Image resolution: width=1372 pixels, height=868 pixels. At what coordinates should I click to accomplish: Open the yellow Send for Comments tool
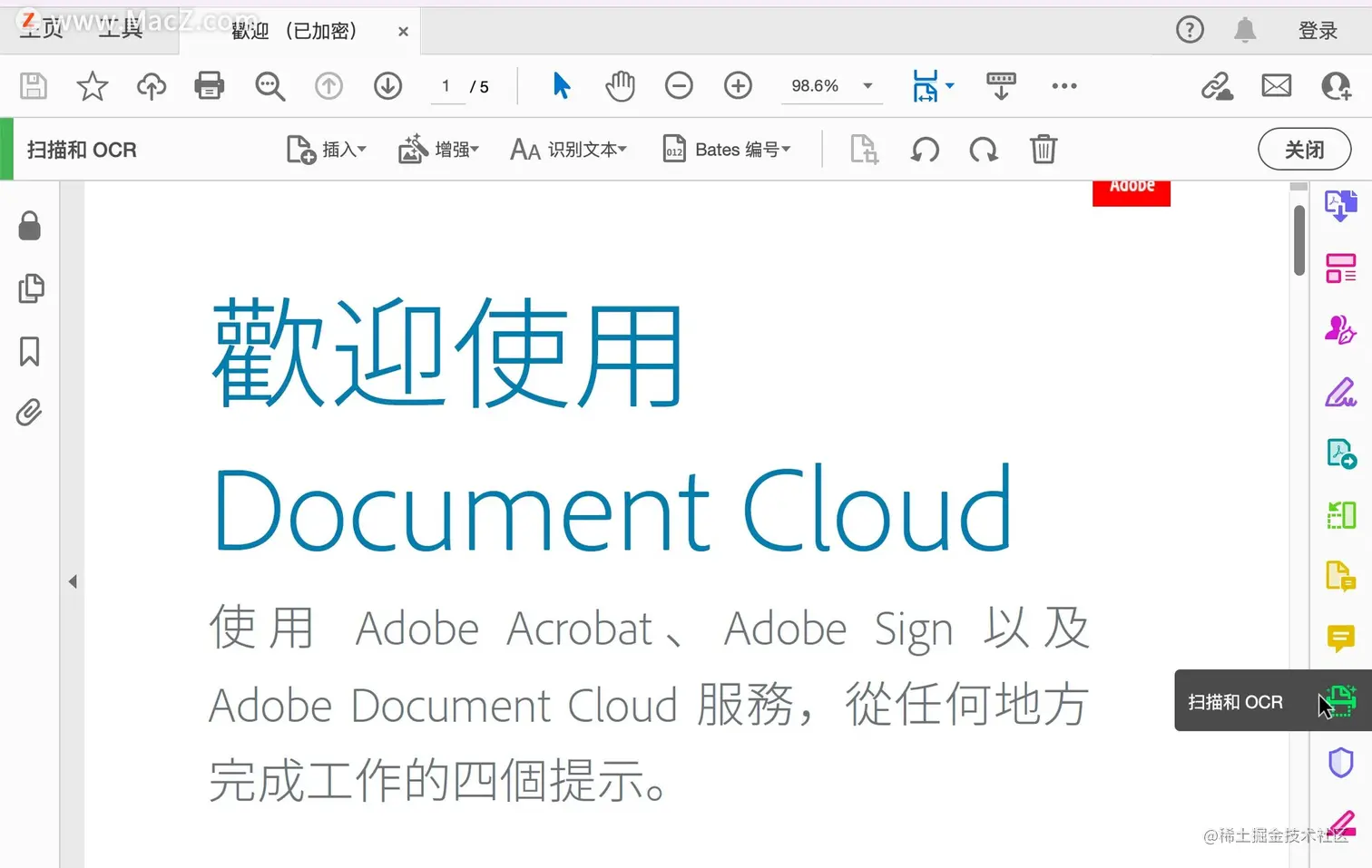tap(1340, 577)
